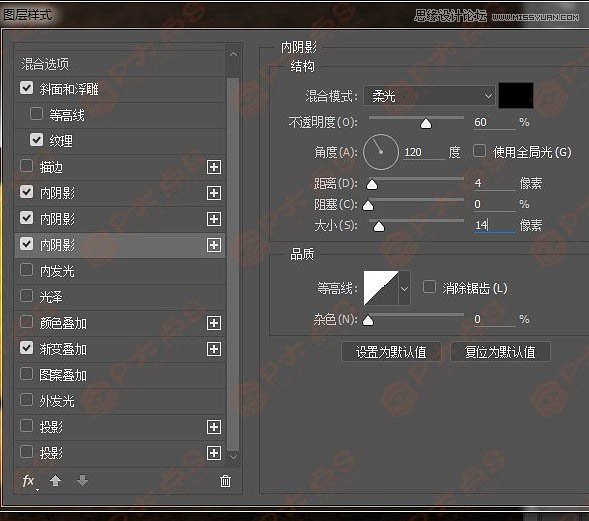Enable the 内发光 checkbox
The width and height of the screenshot is (589, 521).
coord(26,270)
